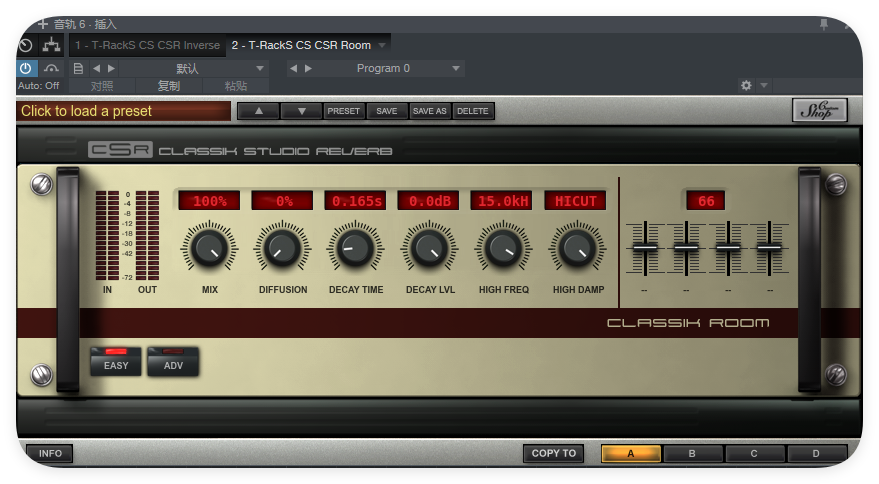Enable EASY mode button
Screen dimensions: 879x484
[116, 362]
